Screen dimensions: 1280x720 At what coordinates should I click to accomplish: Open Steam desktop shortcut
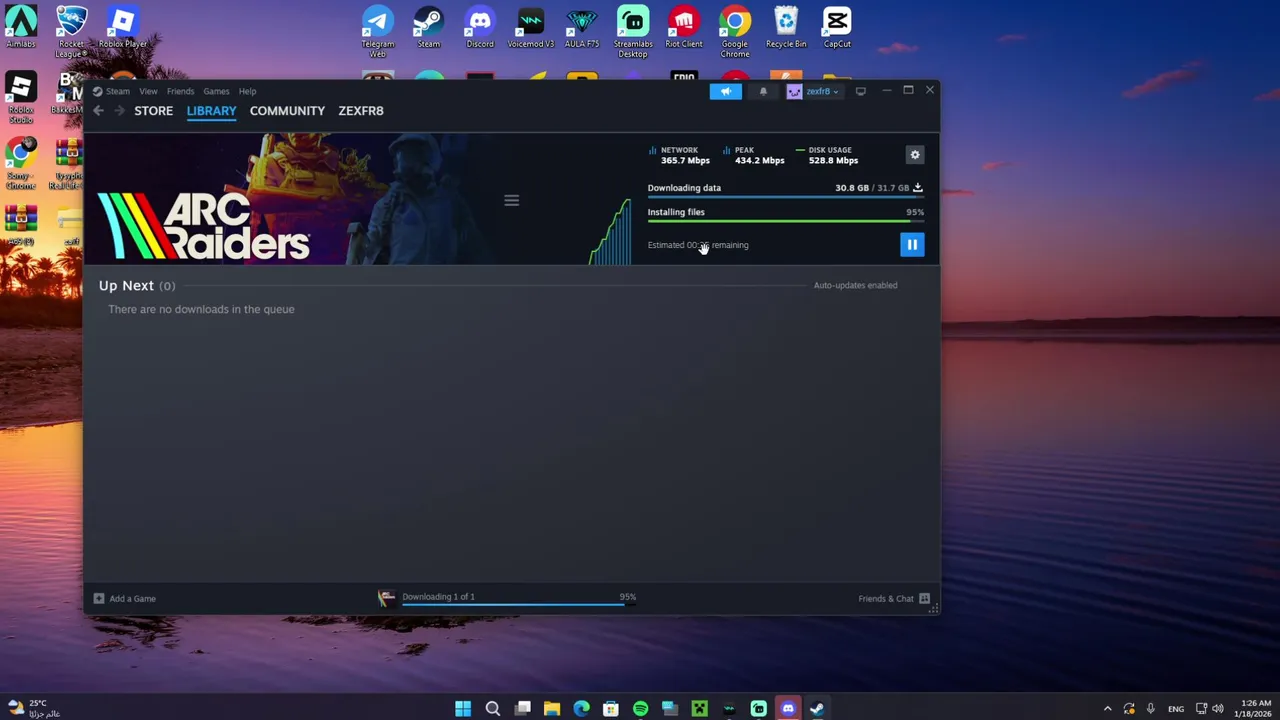tap(428, 28)
